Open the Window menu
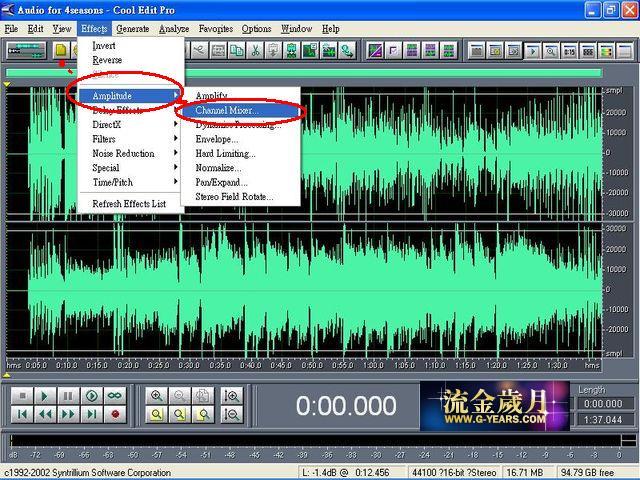The image size is (640, 480). (296, 29)
